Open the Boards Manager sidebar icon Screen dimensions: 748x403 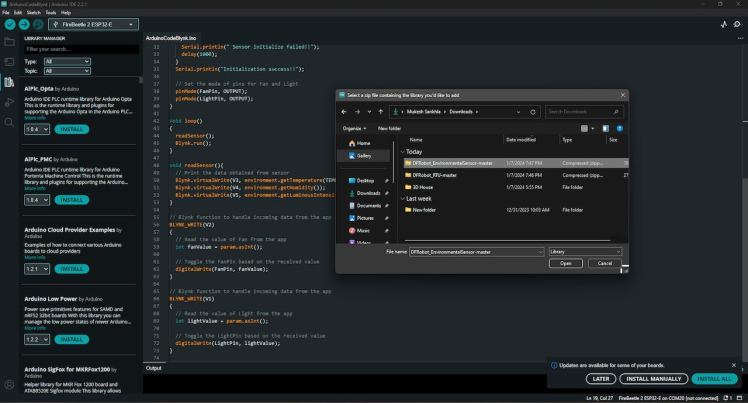click(9, 62)
